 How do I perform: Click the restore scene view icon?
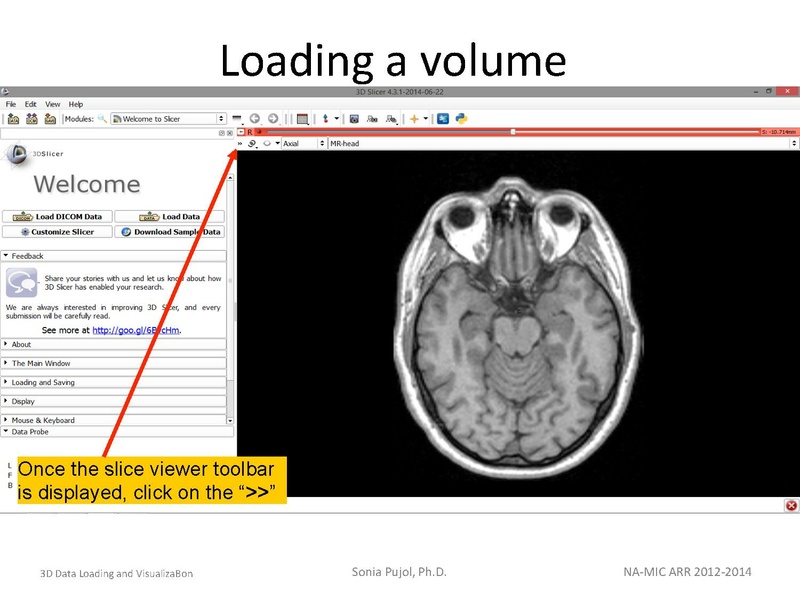(391, 119)
